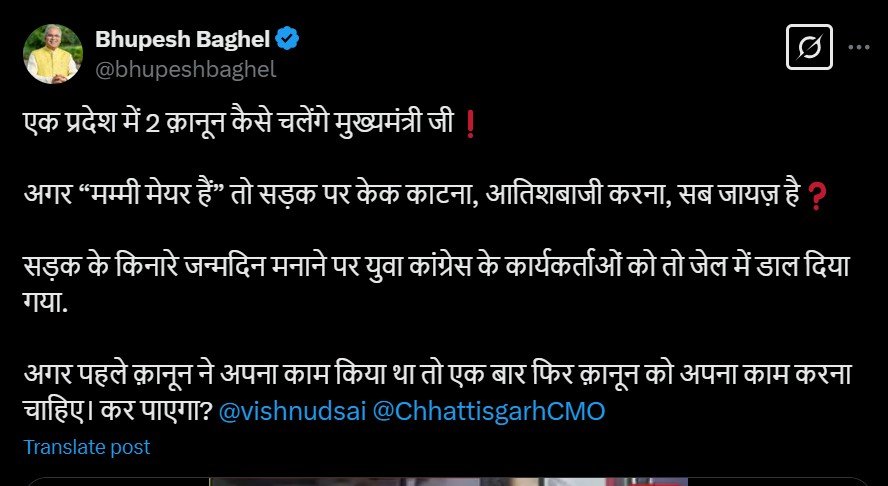Click the red exclamation mark emoji
Viewport: 888px width, 486px height.
tap(469, 125)
